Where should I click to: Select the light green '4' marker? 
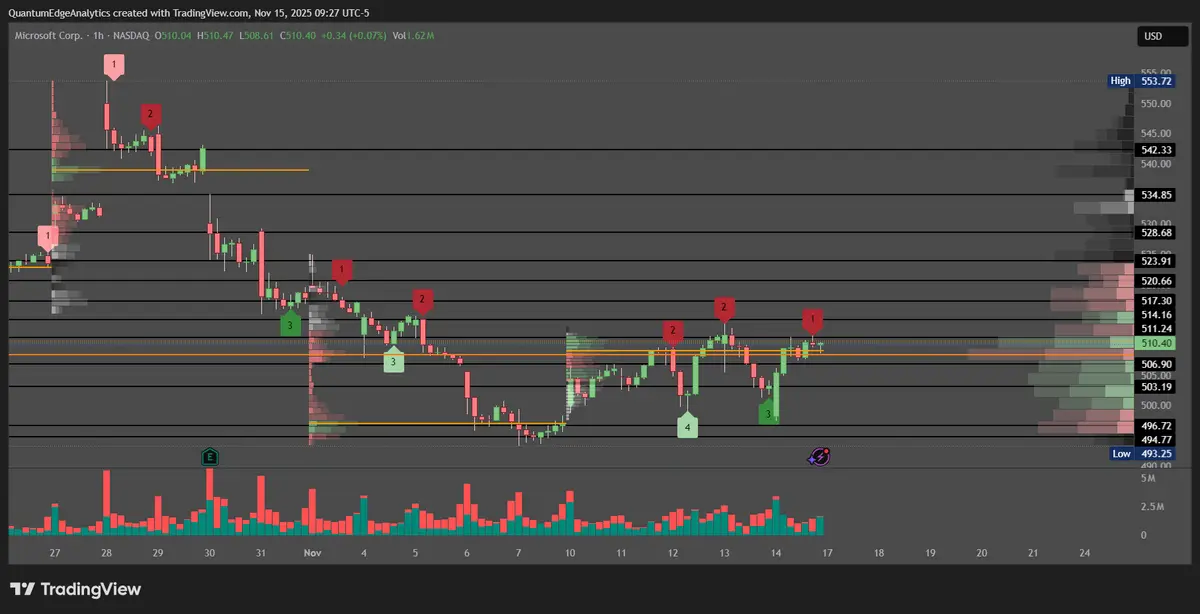[x=687, y=426]
